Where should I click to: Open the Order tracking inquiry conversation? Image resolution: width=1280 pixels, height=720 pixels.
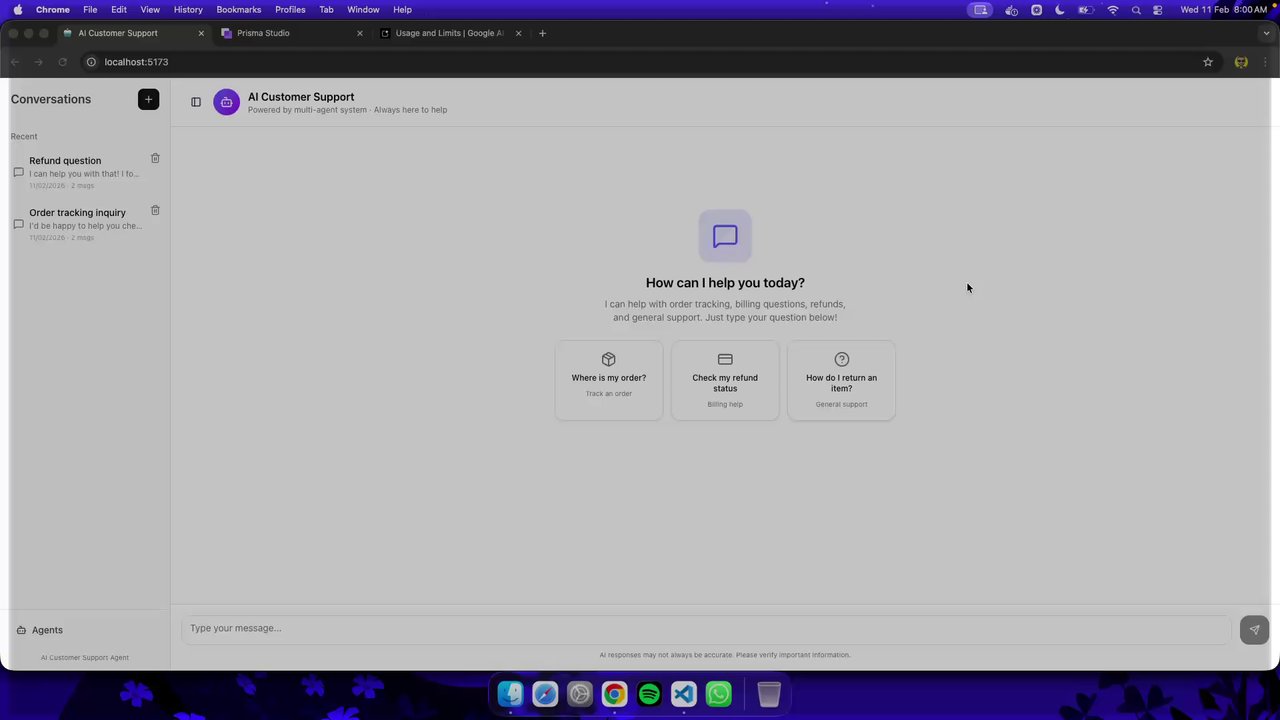coord(86,224)
